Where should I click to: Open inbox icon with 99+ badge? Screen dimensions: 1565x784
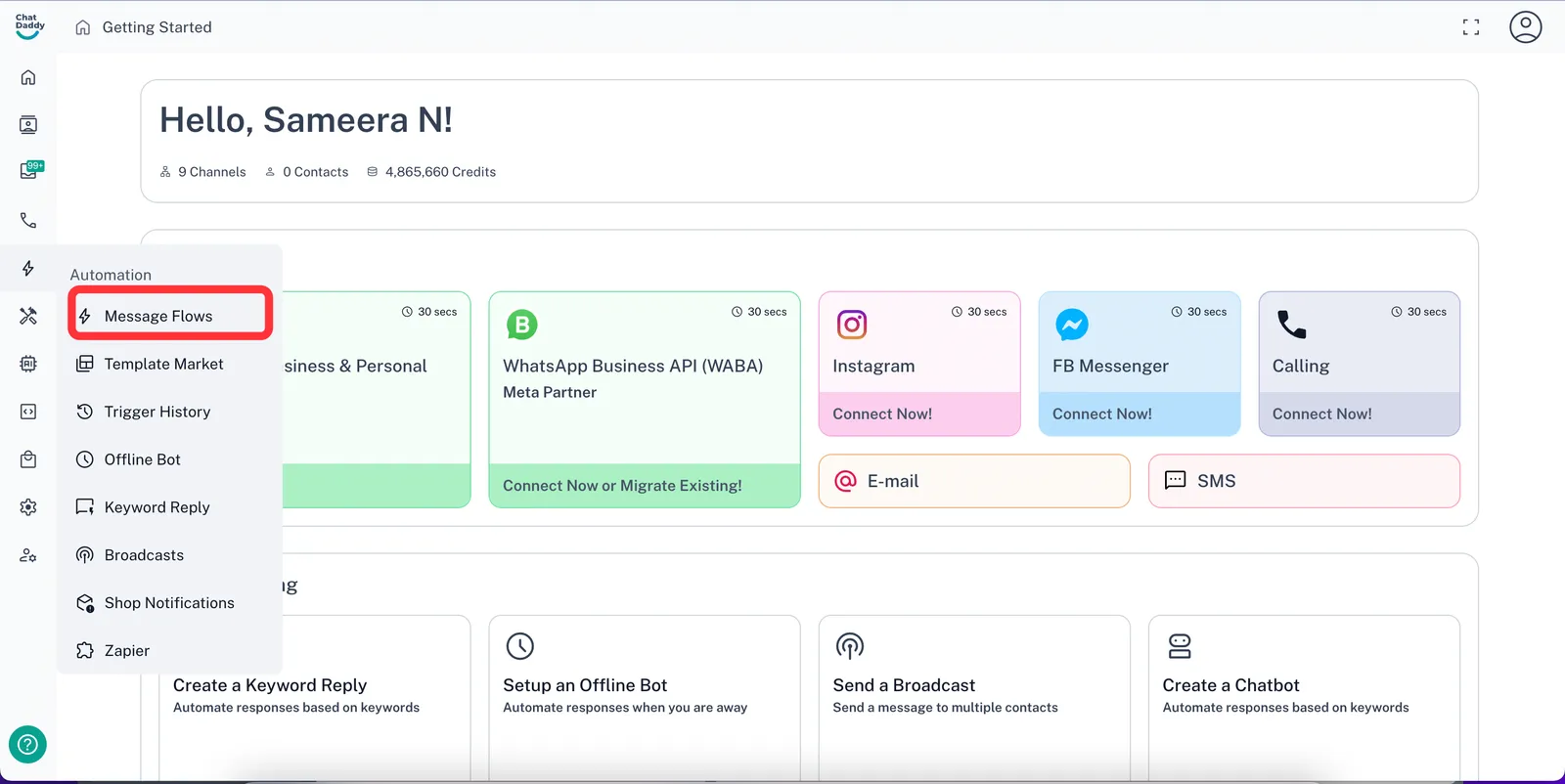pos(29,171)
